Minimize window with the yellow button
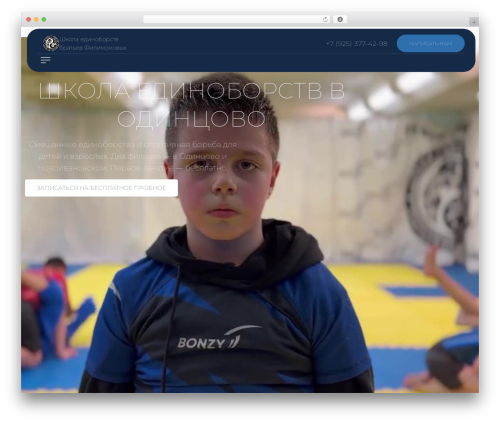Viewport: 500px width, 423px height. click(36, 20)
